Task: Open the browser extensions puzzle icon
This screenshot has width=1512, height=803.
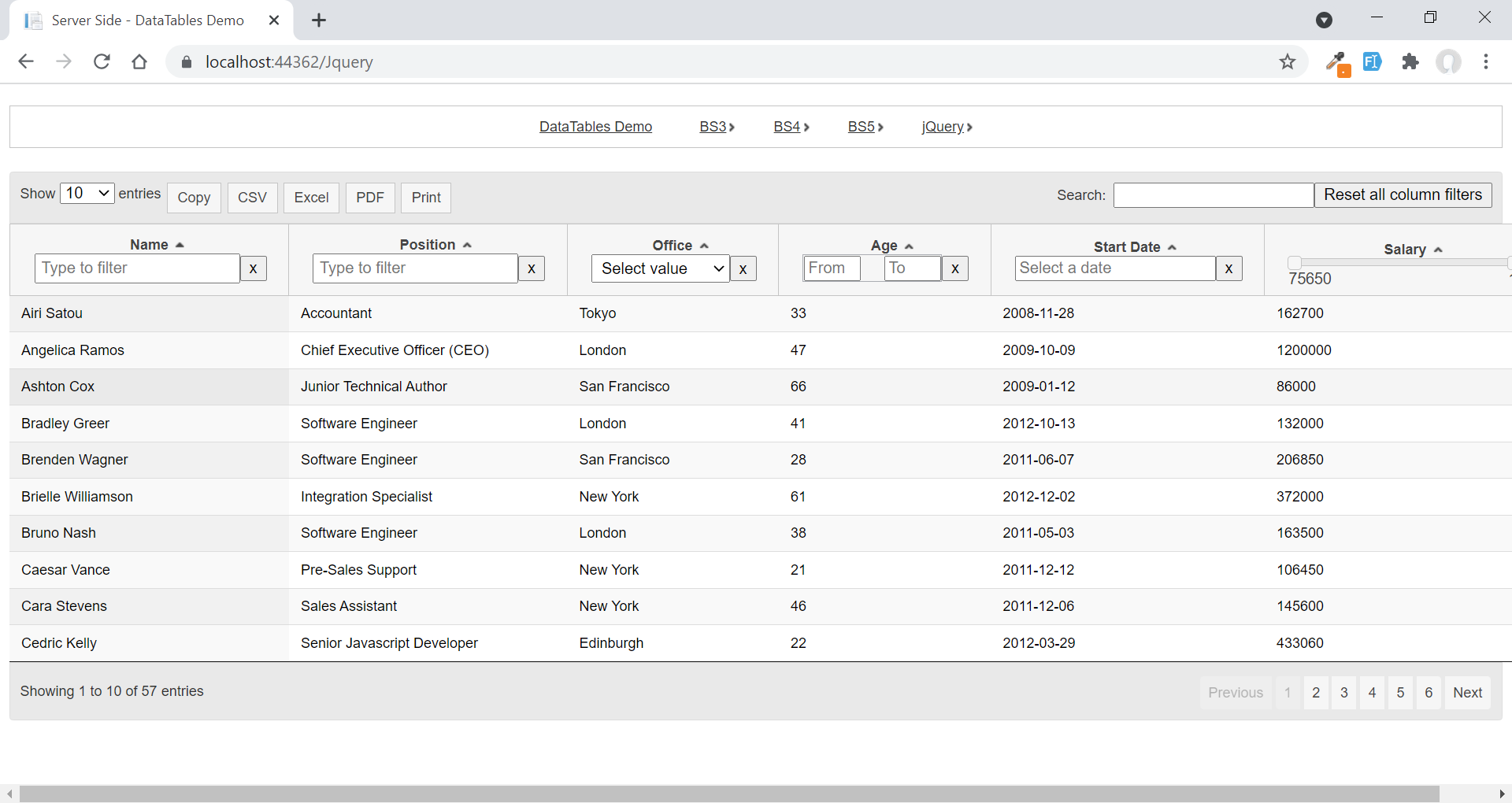Action: (1410, 61)
